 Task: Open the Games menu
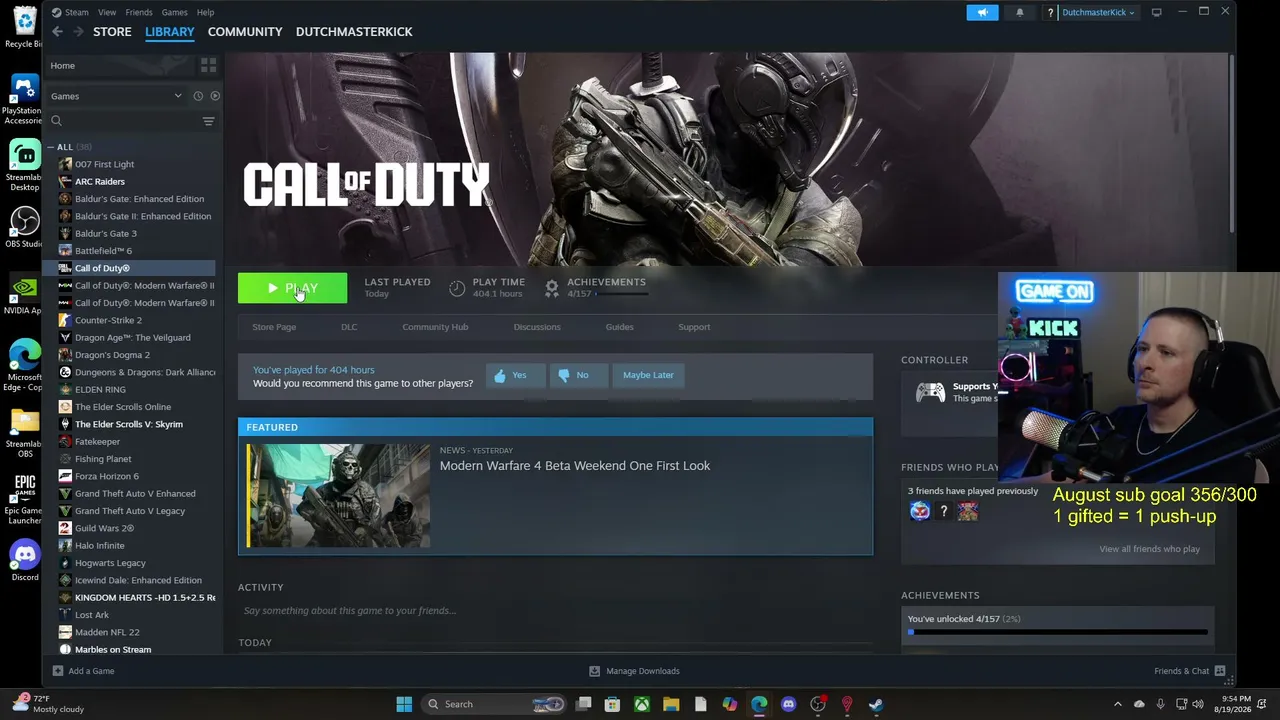[x=174, y=12]
